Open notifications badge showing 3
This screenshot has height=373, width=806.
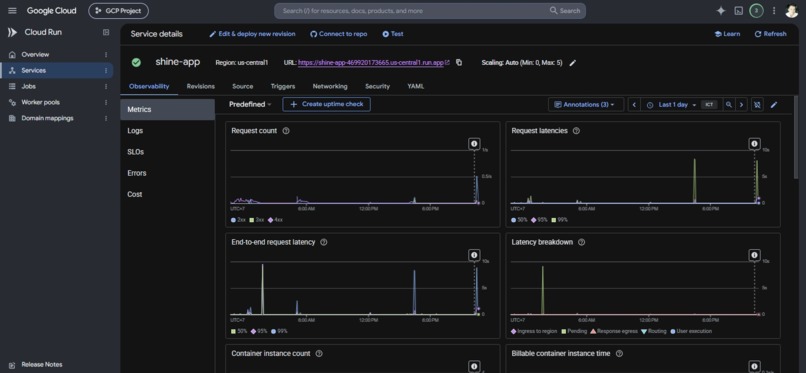(x=756, y=11)
